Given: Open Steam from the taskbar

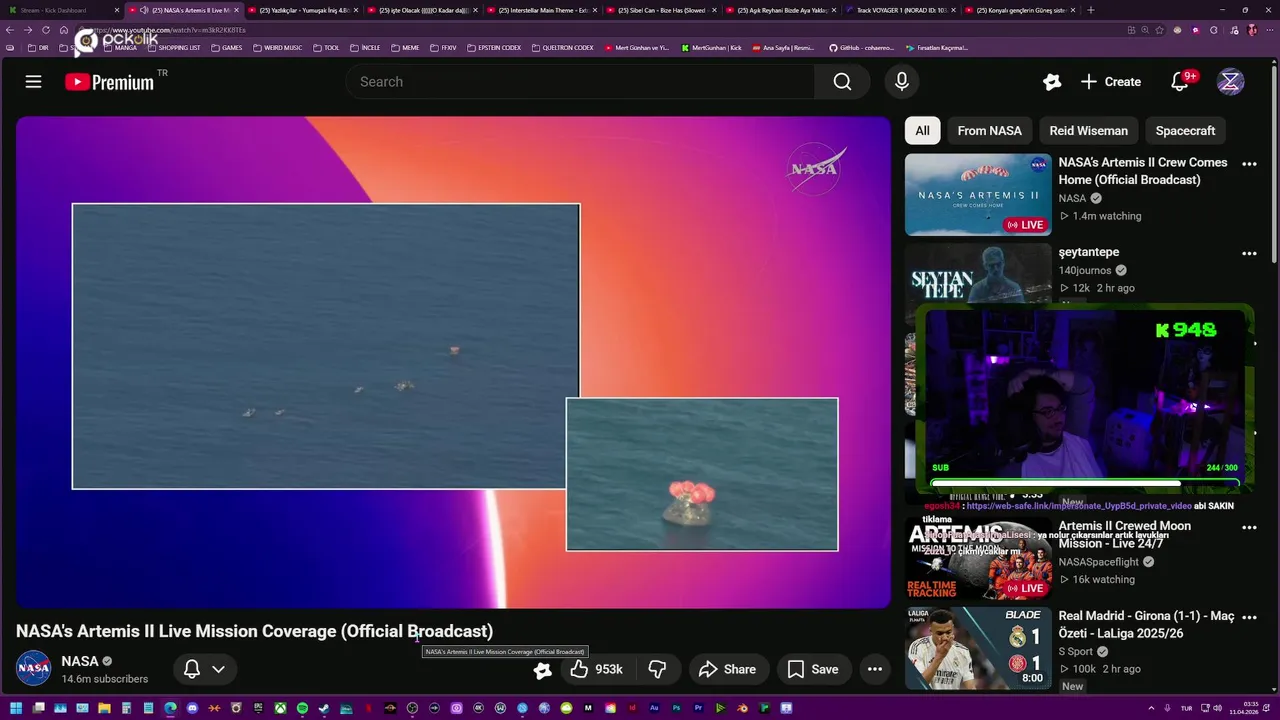Looking at the screenshot, I should tap(324, 708).
